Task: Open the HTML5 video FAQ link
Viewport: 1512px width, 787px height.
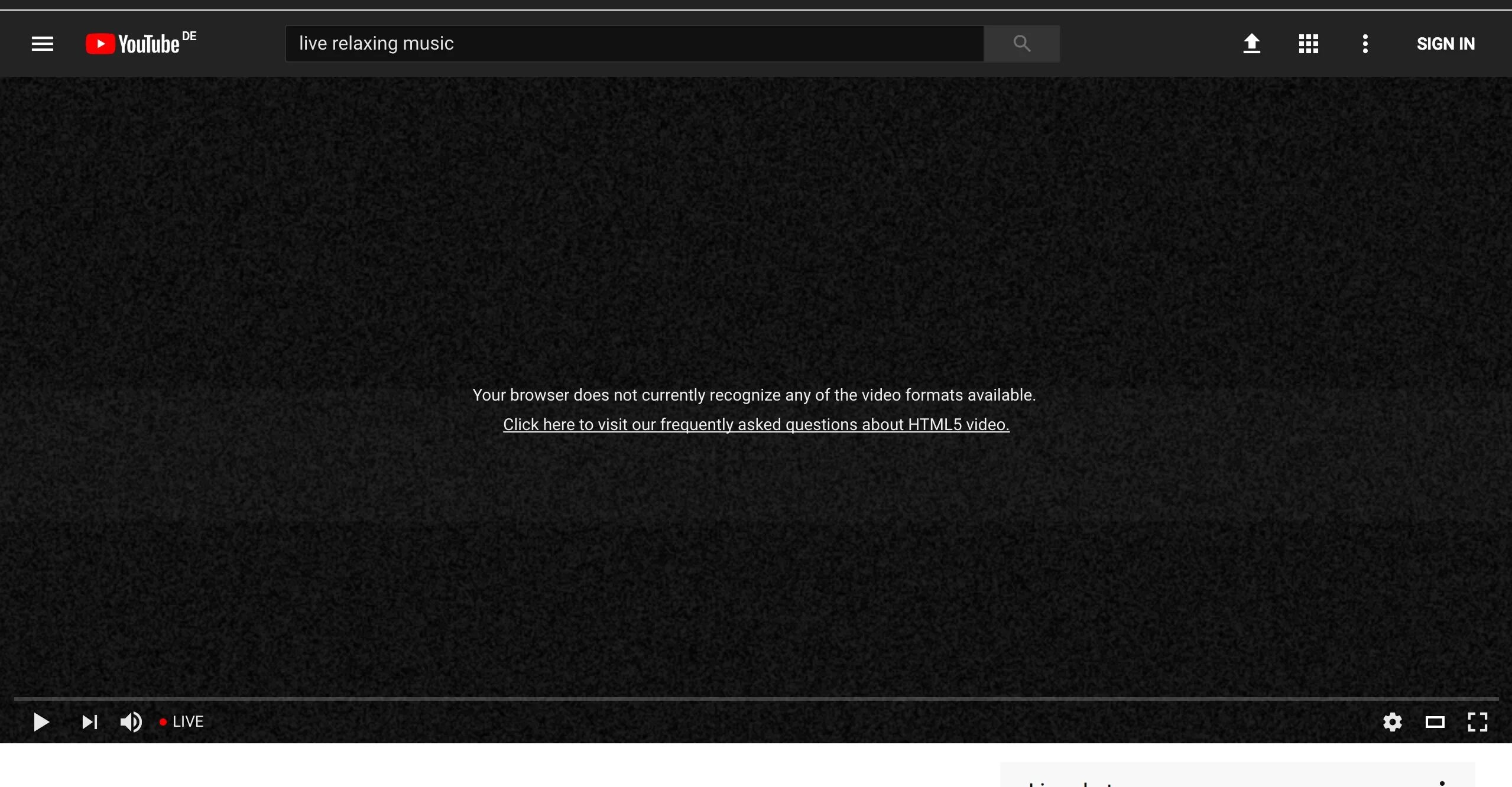Action: (756, 424)
